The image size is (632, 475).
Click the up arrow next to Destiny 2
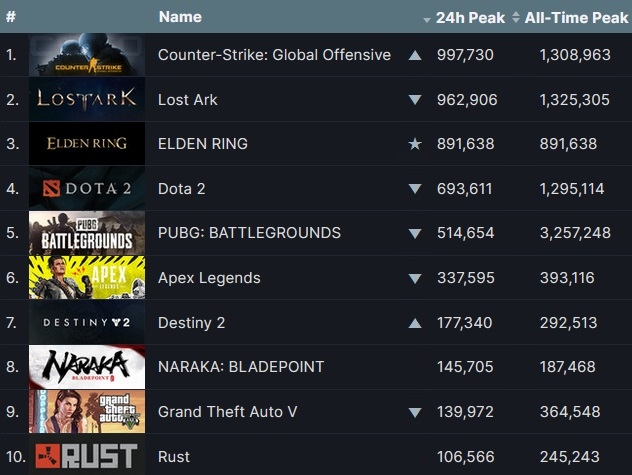(415, 322)
